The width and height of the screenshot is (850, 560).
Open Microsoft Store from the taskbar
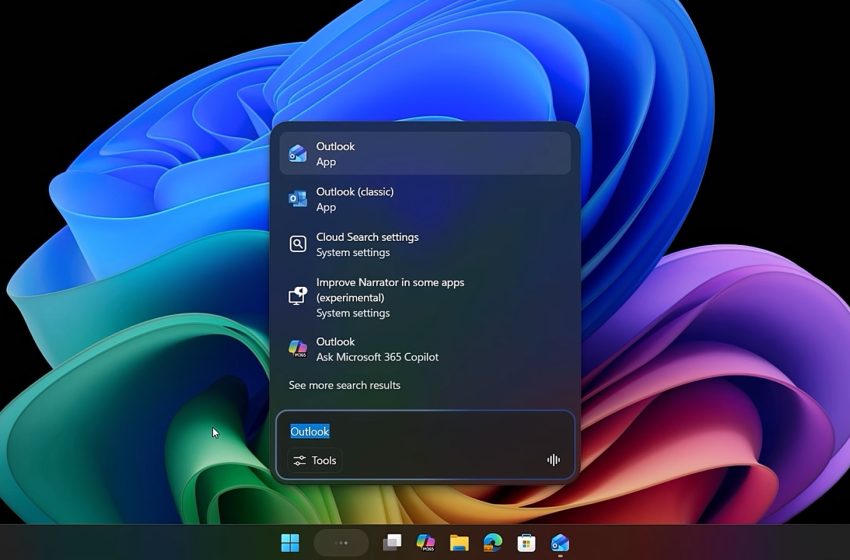[x=526, y=543]
